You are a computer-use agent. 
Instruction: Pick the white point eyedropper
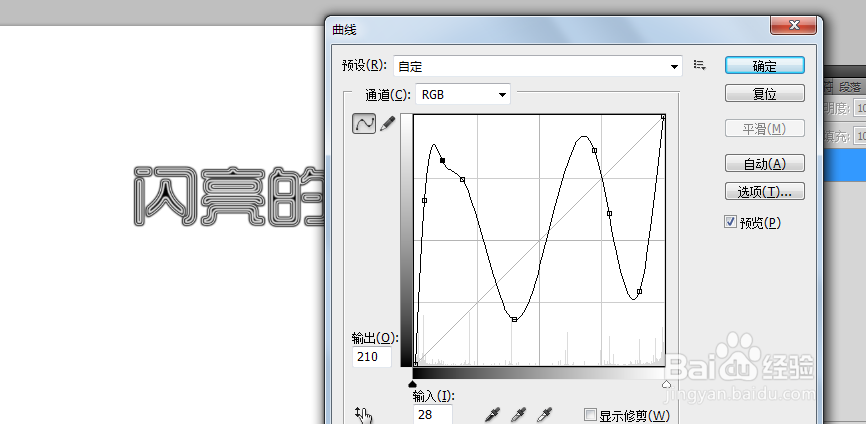pyautogui.click(x=545, y=415)
